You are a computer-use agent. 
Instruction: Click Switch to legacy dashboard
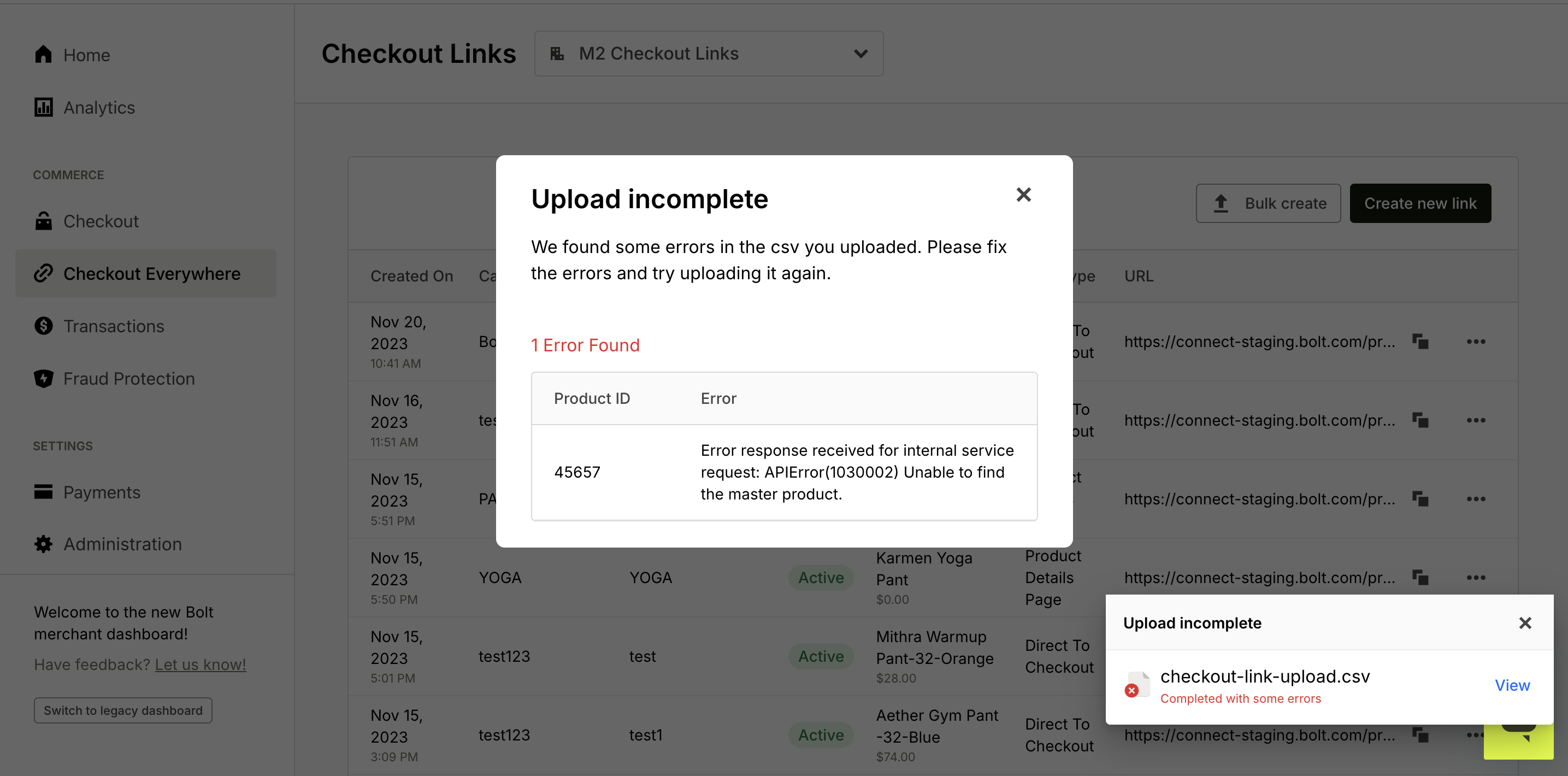tap(123, 710)
